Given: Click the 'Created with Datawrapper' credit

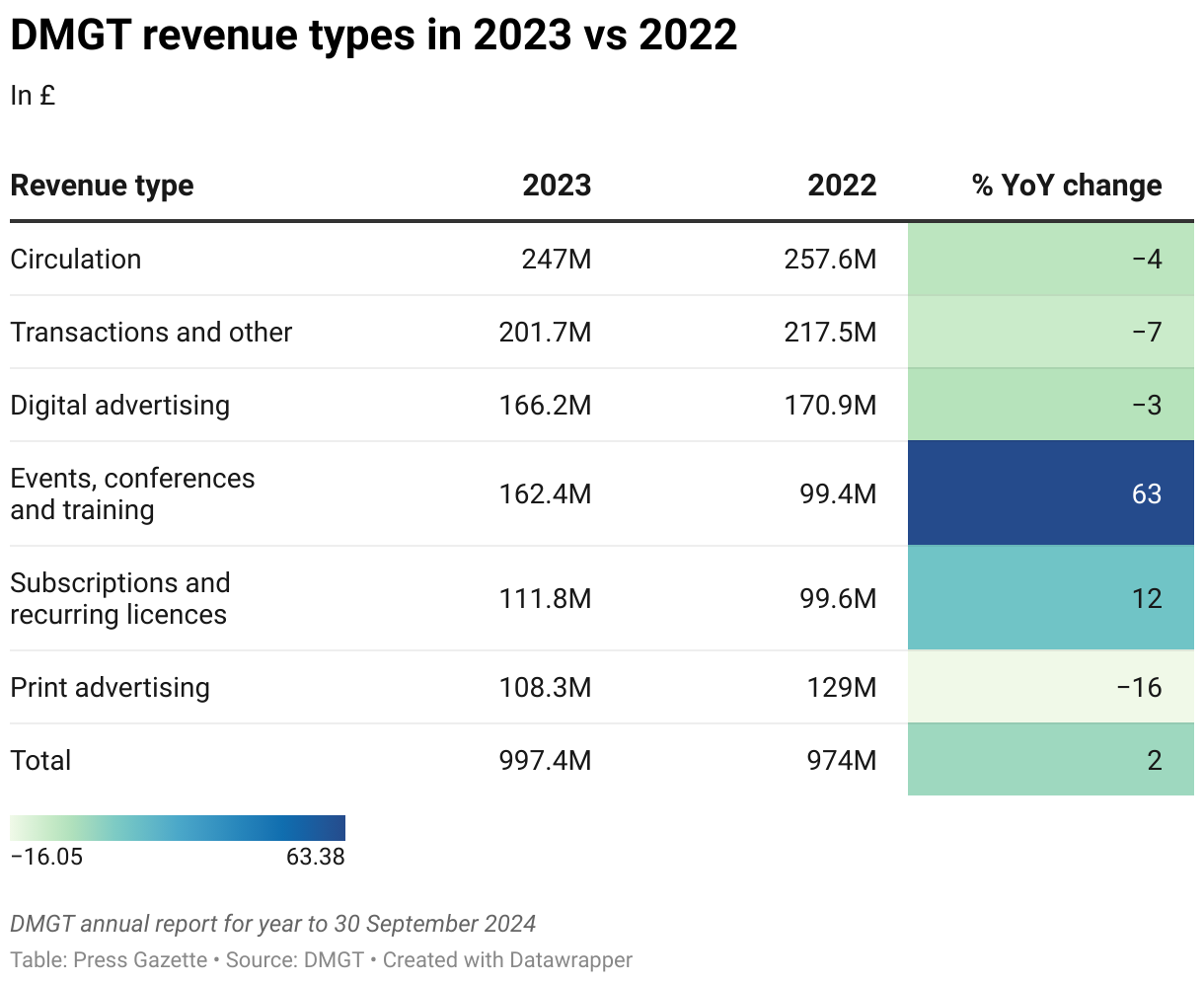Looking at the screenshot, I should (x=507, y=959).
